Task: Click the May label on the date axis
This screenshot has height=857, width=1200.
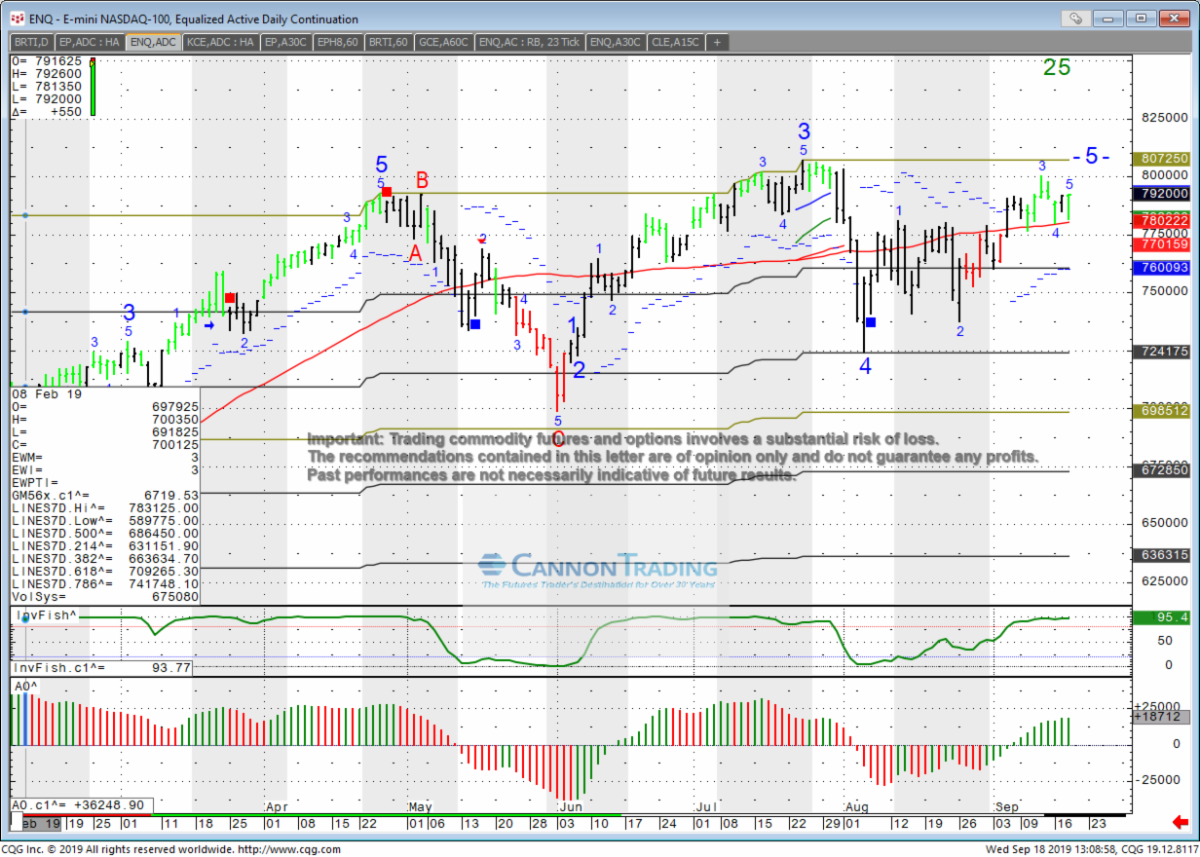Action: [420, 805]
